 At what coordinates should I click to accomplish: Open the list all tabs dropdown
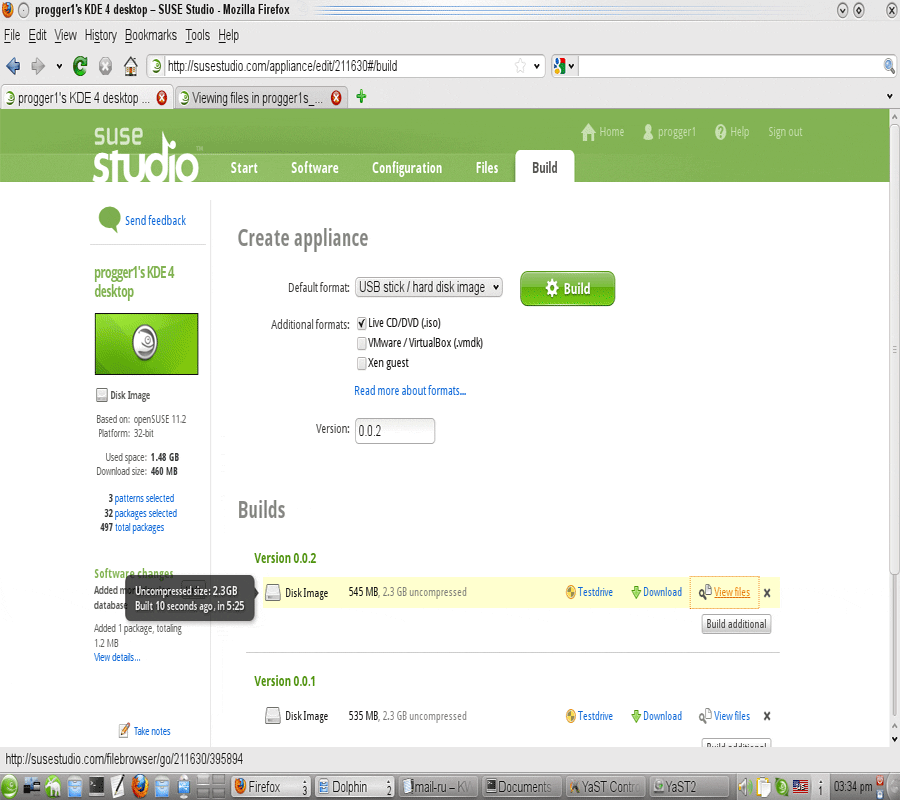(x=889, y=96)
